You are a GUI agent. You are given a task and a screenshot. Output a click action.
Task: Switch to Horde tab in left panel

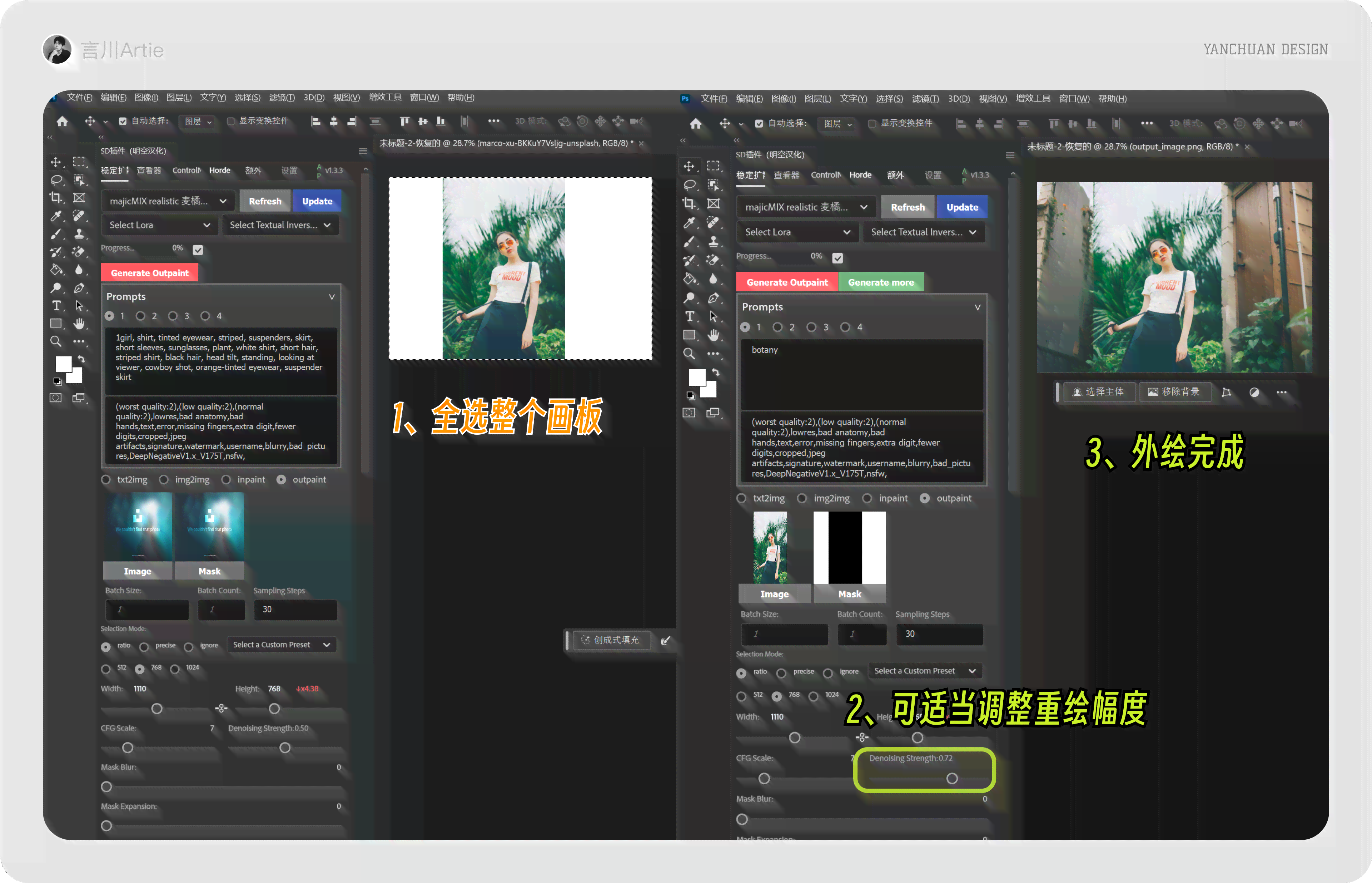click(x=219, y=170)
